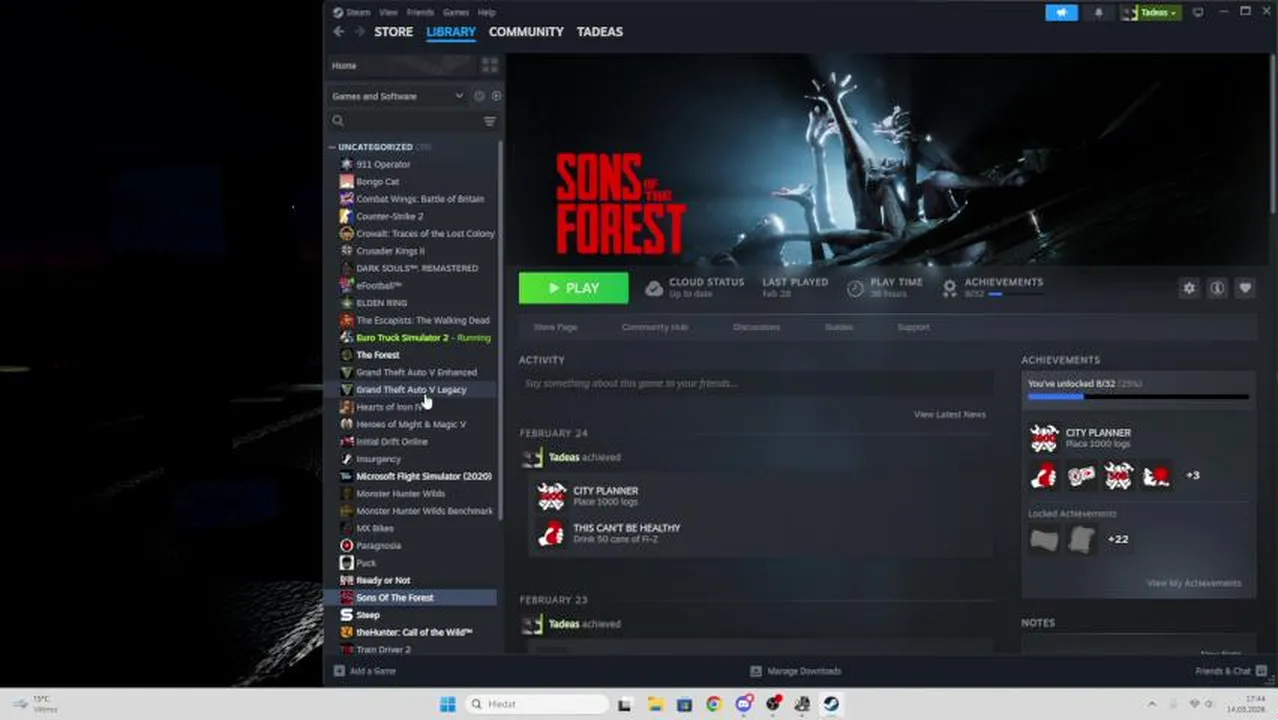1278x720 pixels.
Task: Open the Games menu
Action: point(456,12)
